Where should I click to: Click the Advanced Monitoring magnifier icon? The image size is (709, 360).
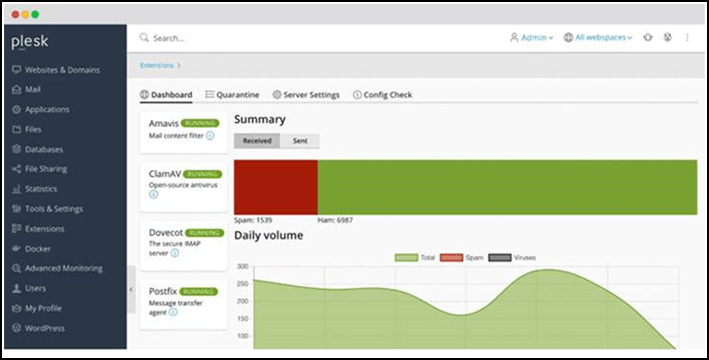pos(17,268)
